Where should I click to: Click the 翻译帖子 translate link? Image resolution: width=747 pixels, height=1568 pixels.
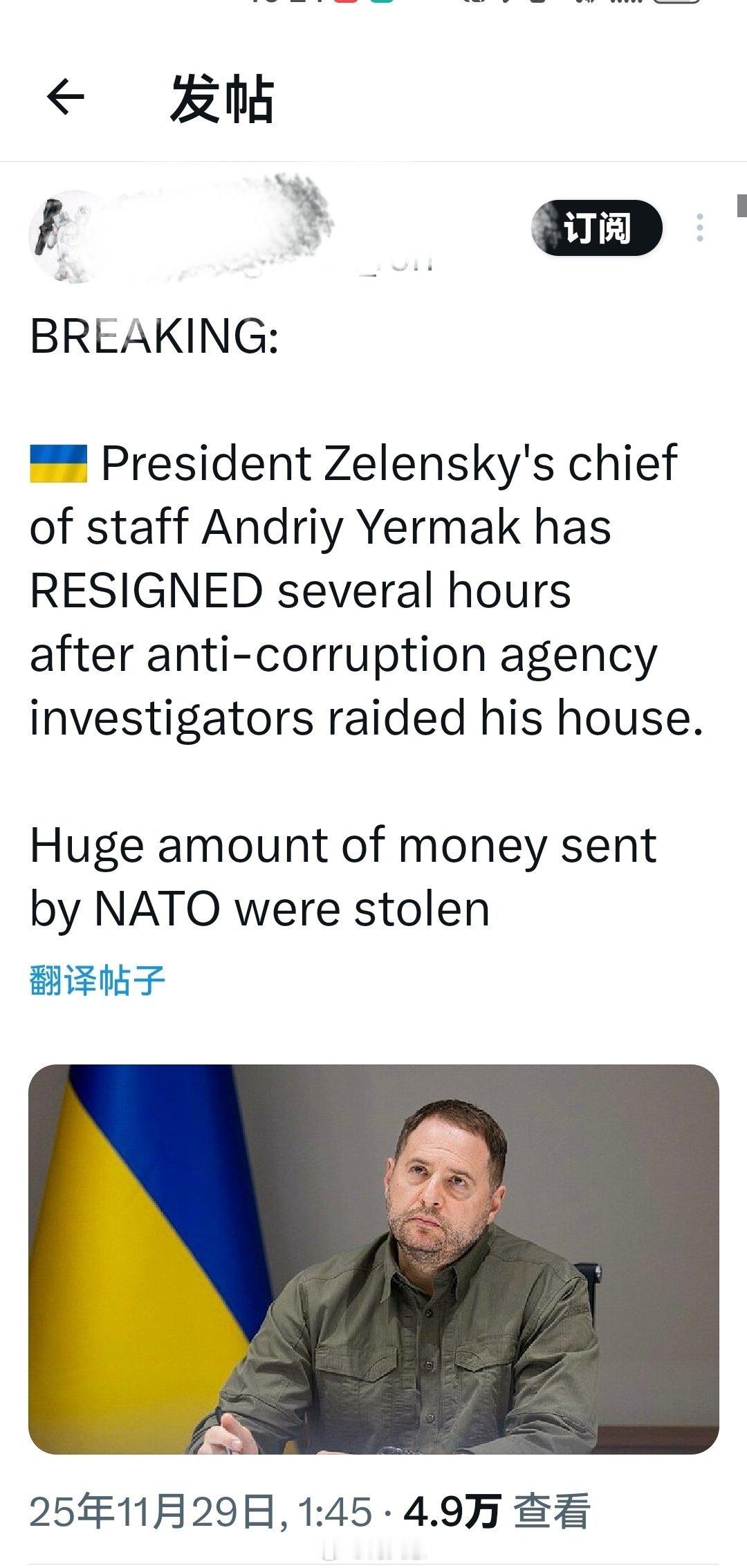tap(98, 980)
